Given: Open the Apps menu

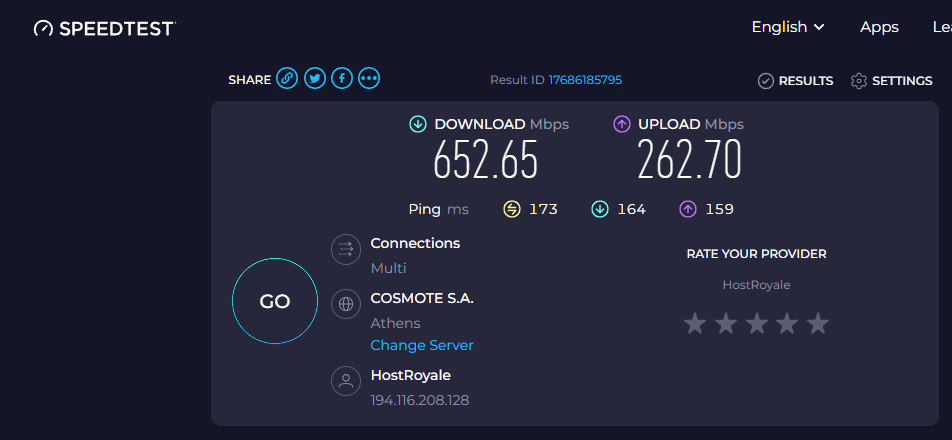Looking at the screenshot, I should point(879,27).
